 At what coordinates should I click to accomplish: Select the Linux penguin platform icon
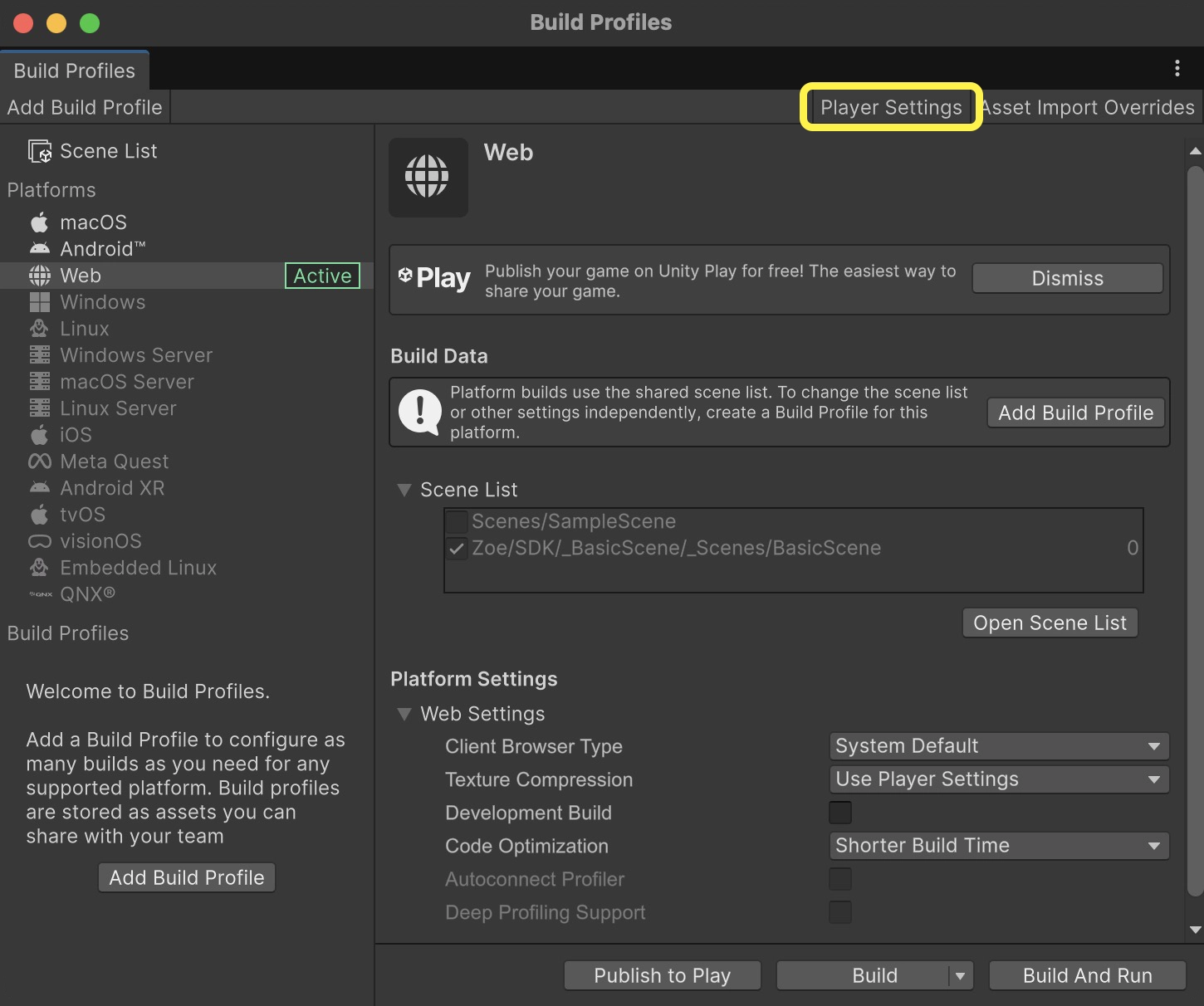(x=39, y=329)
